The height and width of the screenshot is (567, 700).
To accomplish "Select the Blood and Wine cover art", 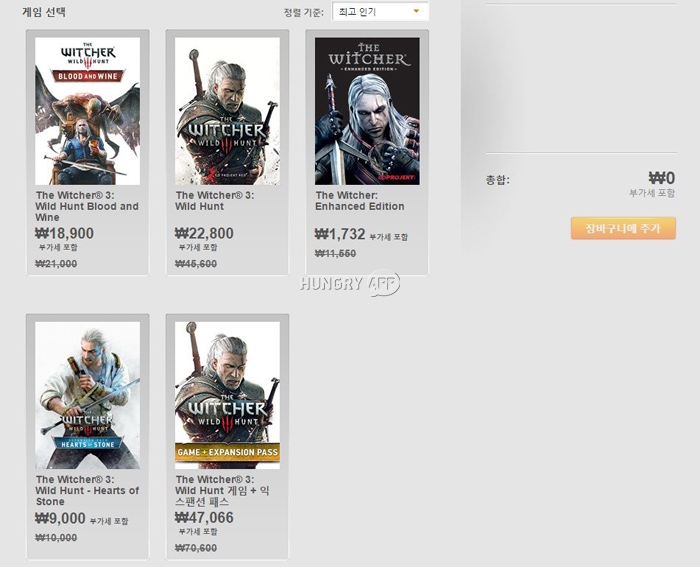I will [87, 111].
